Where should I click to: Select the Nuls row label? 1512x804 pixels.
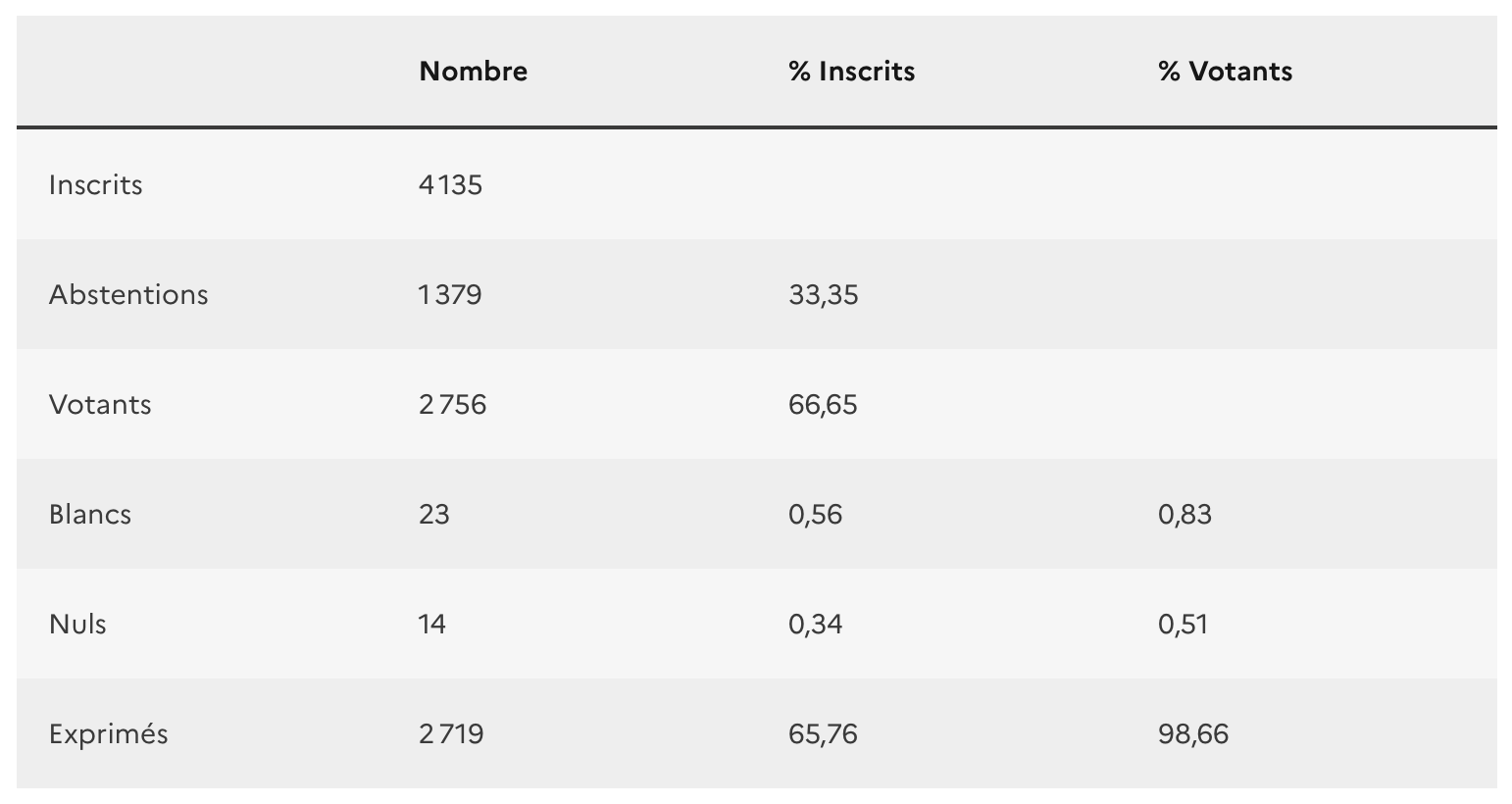(x=77, y=625)
